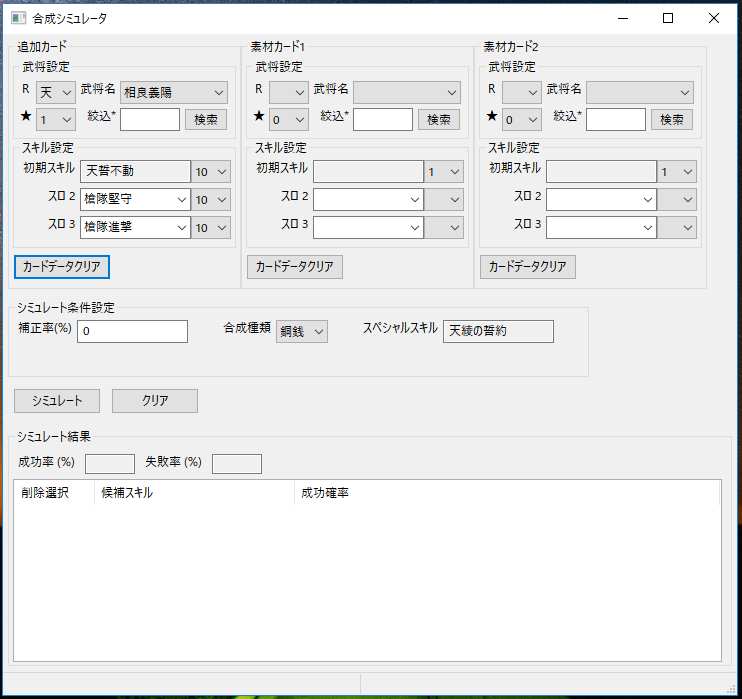Open the スロ2 skill dropdown showing 槍隊堅守
This screenshot has width=742, height=699.
(x=135, y=199)
